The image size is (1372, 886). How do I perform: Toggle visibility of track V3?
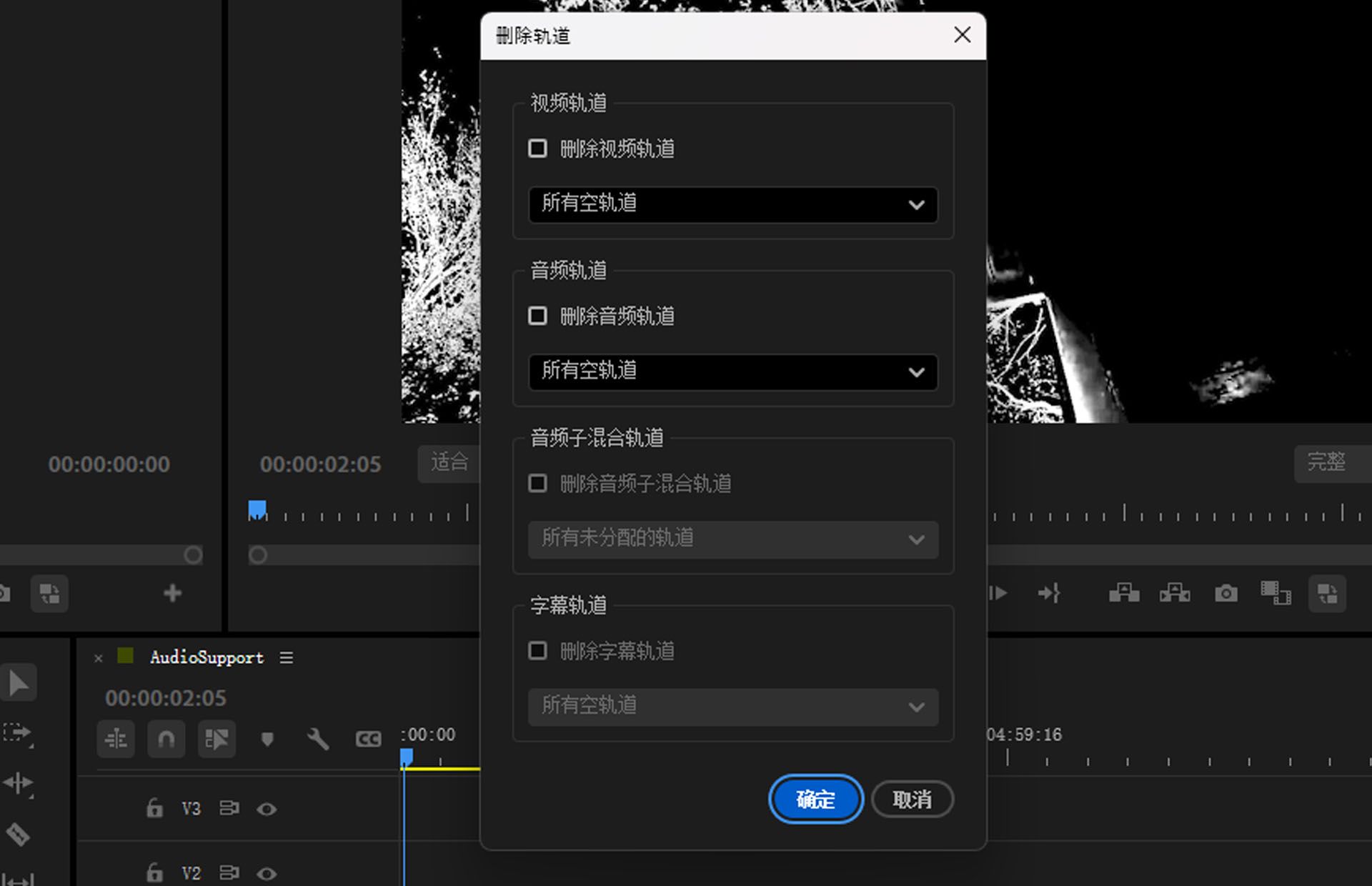pyautogui.click(x=267, y=808)
